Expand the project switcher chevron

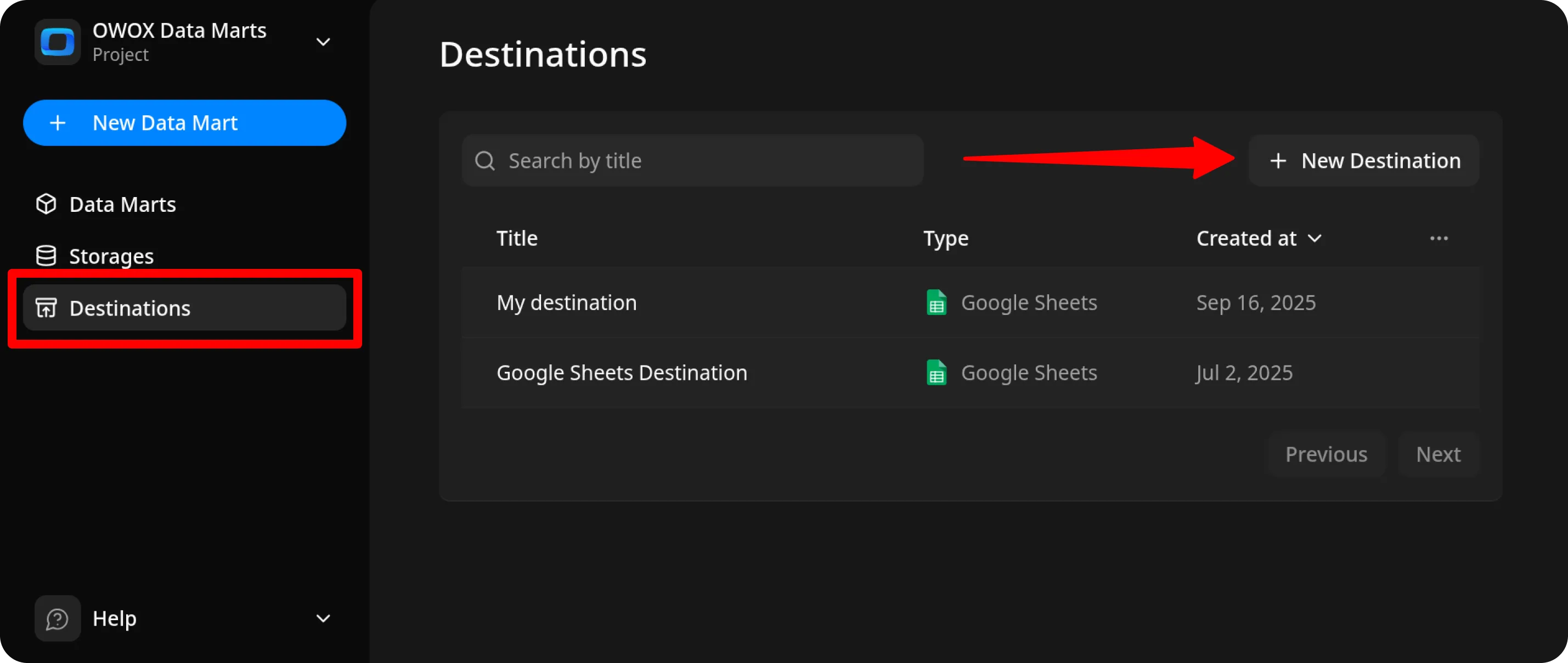coord(323,41)
